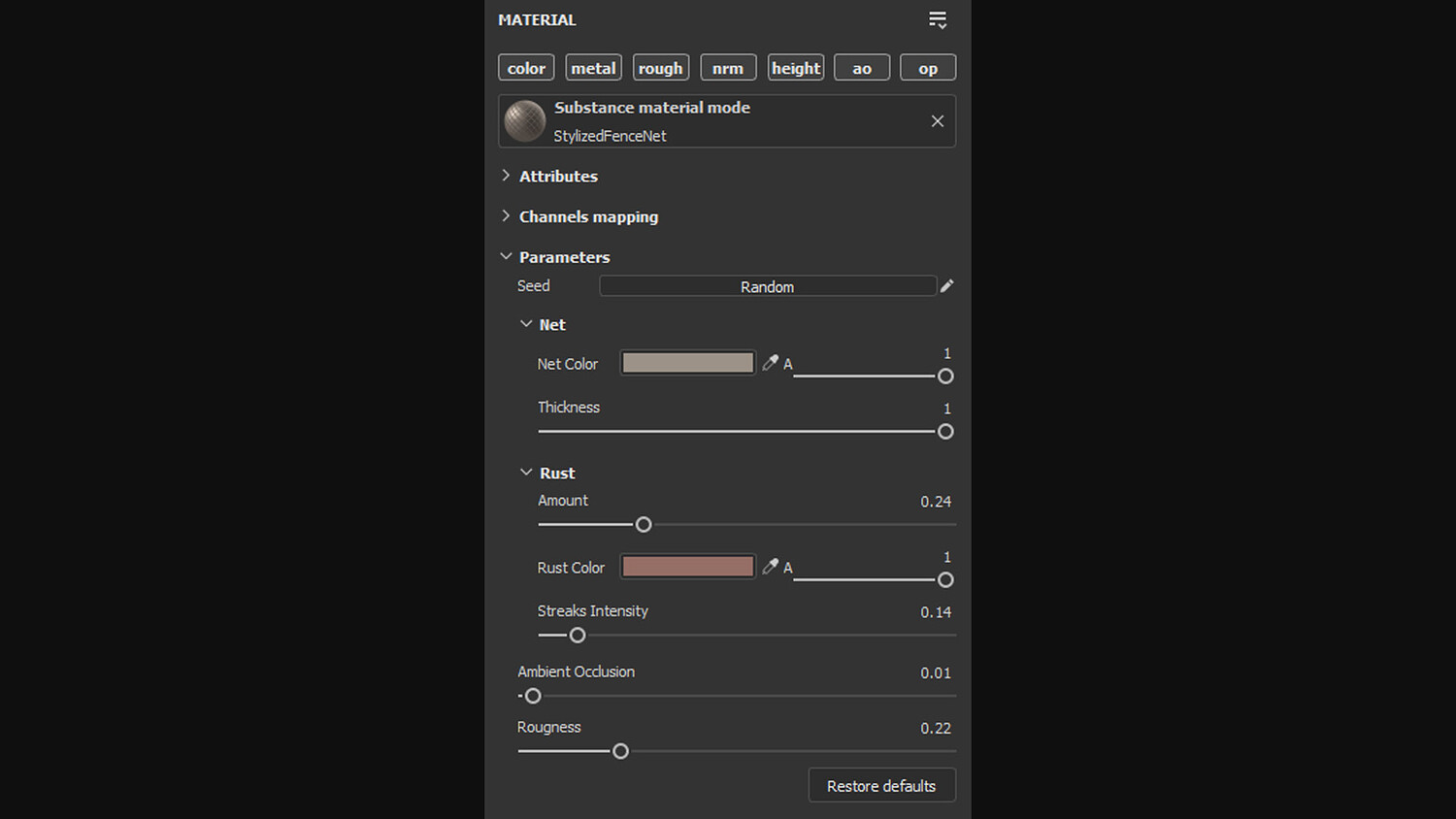Remove the StylizedFenceNet substance material
This screenshot has height=819, width=1456.
[937, 121]
